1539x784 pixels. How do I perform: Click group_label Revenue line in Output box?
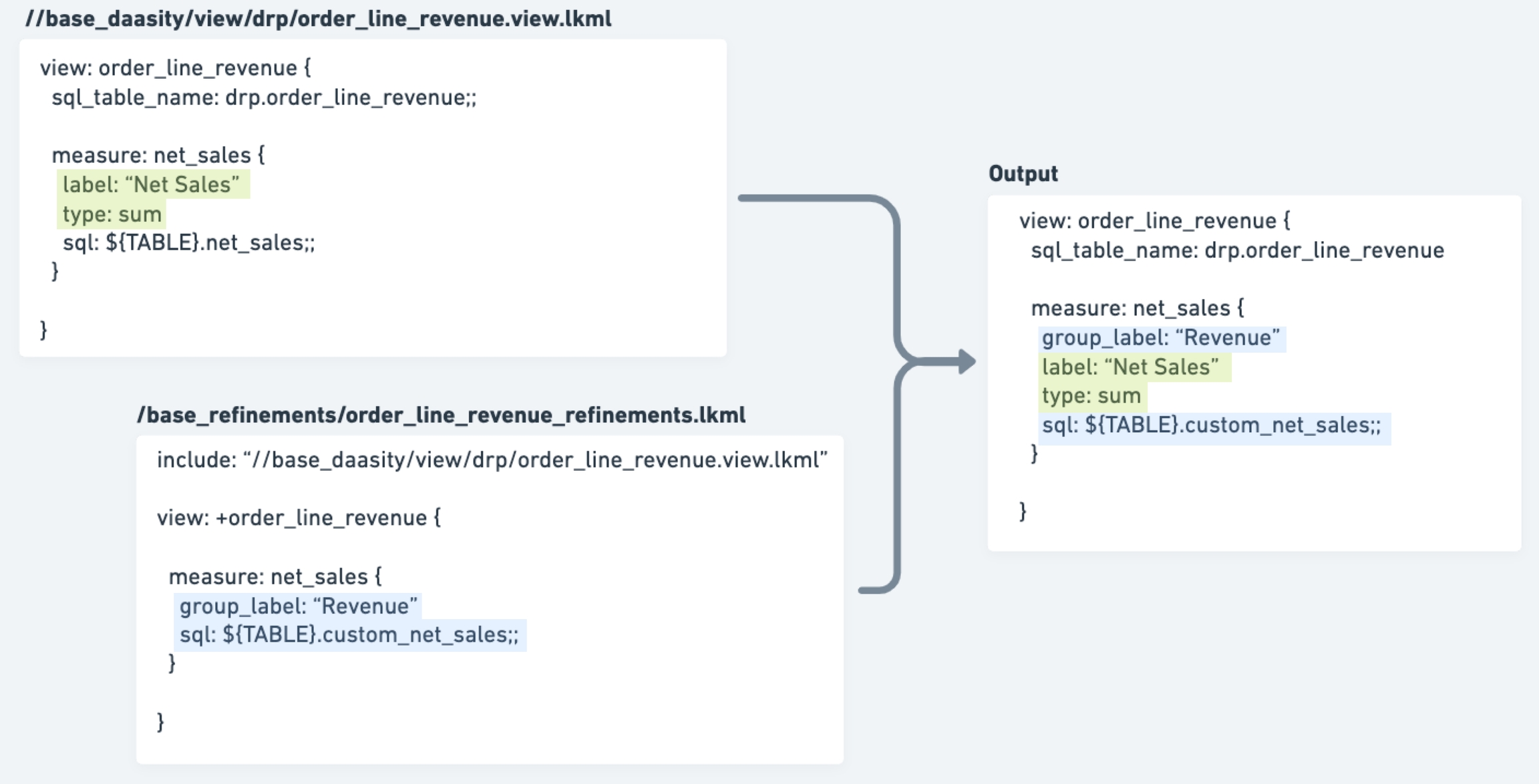[x=1160, y=338]
